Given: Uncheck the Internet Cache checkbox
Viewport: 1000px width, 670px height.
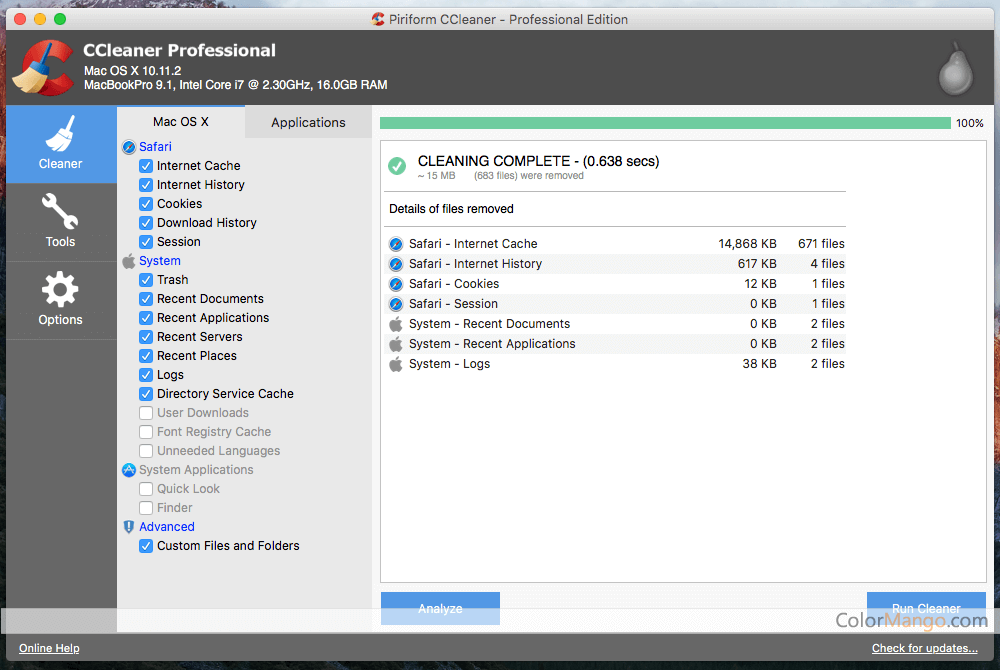Looking at the screenshot, I should coord(146,166).
